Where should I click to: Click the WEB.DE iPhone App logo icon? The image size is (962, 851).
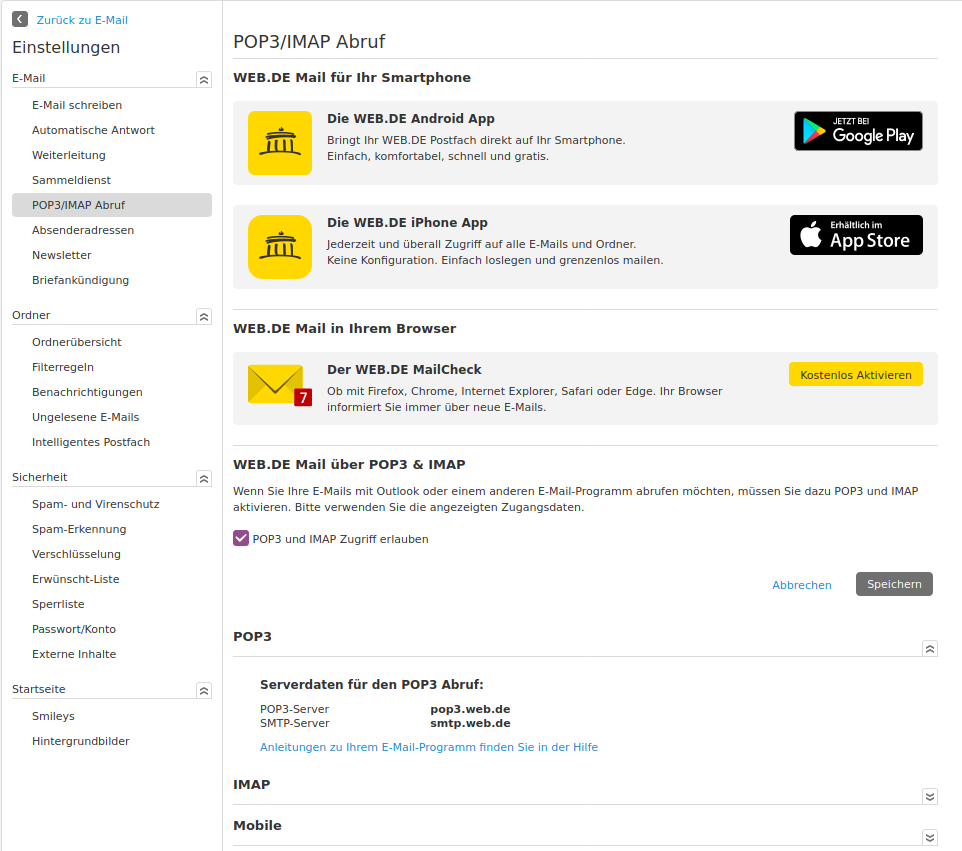click(280, 247)
